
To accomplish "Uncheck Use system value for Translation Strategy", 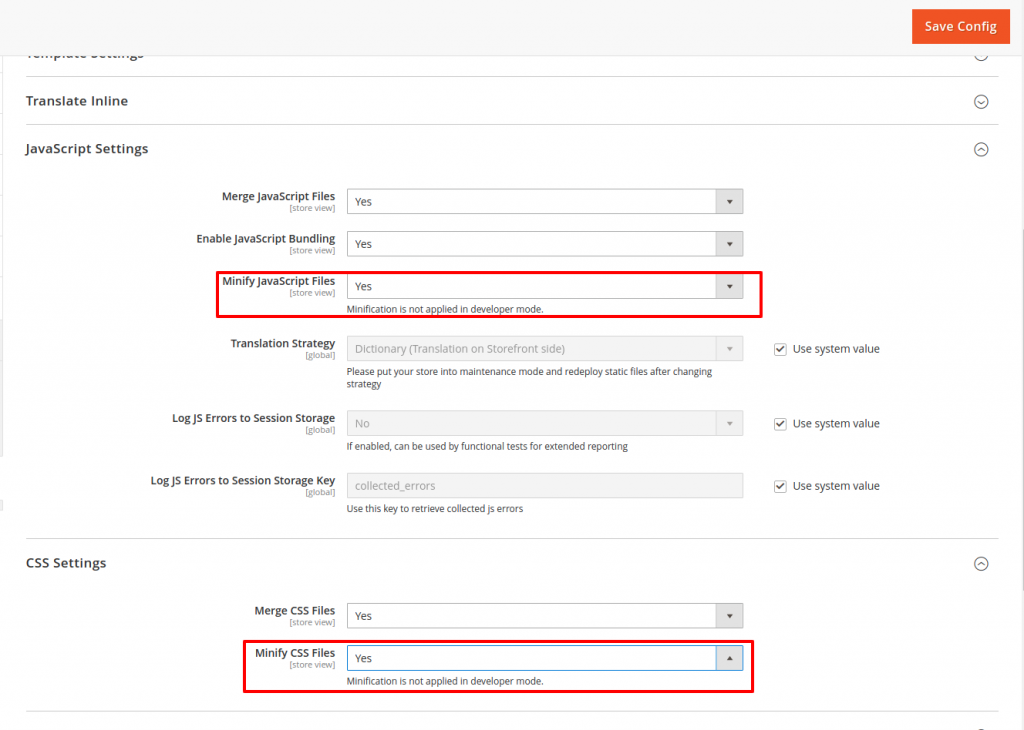I will click(781, 349).
